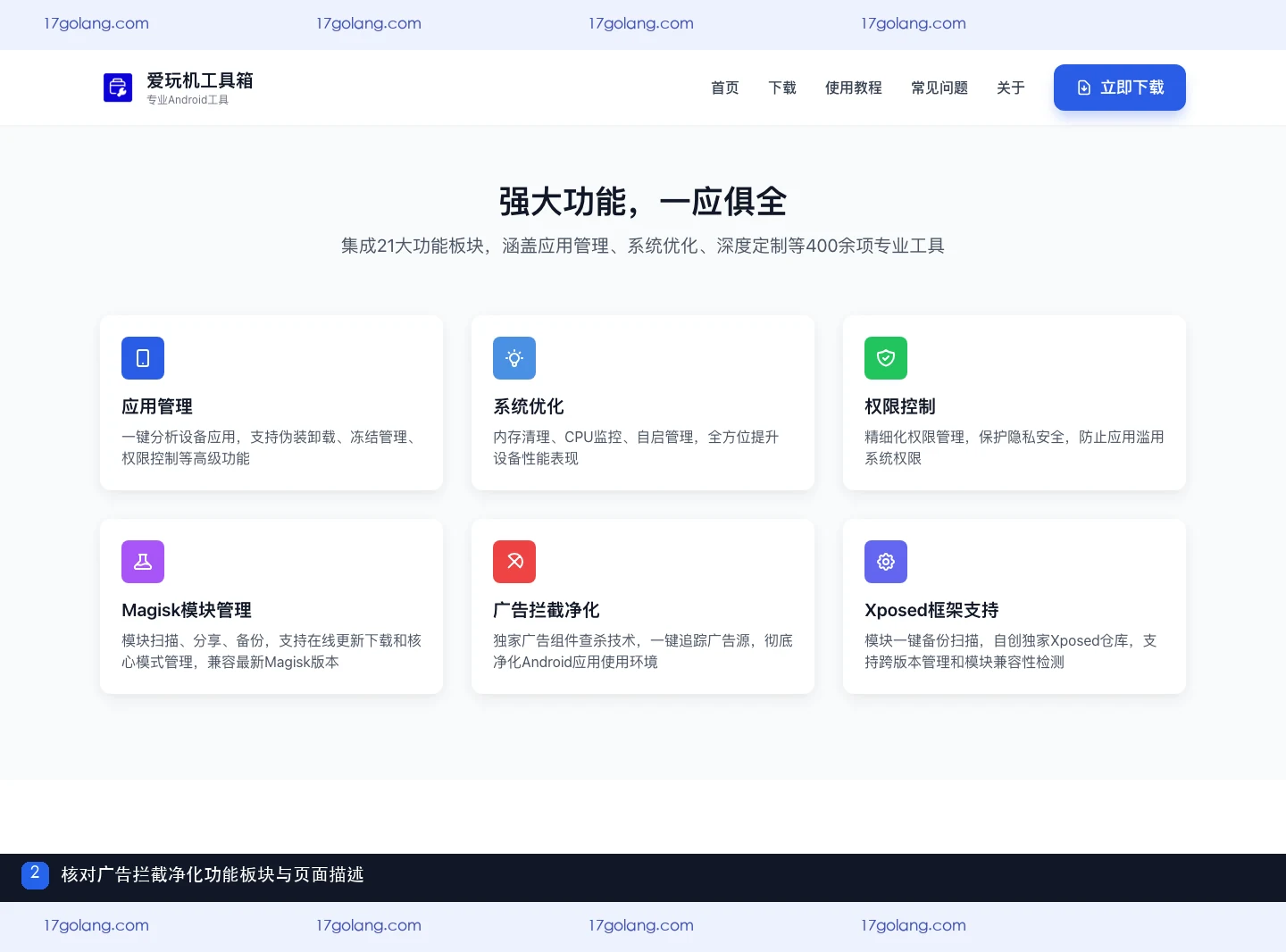Click the red icon above 广告拦截净化
Screen dimensions: 1286x952
514,562
